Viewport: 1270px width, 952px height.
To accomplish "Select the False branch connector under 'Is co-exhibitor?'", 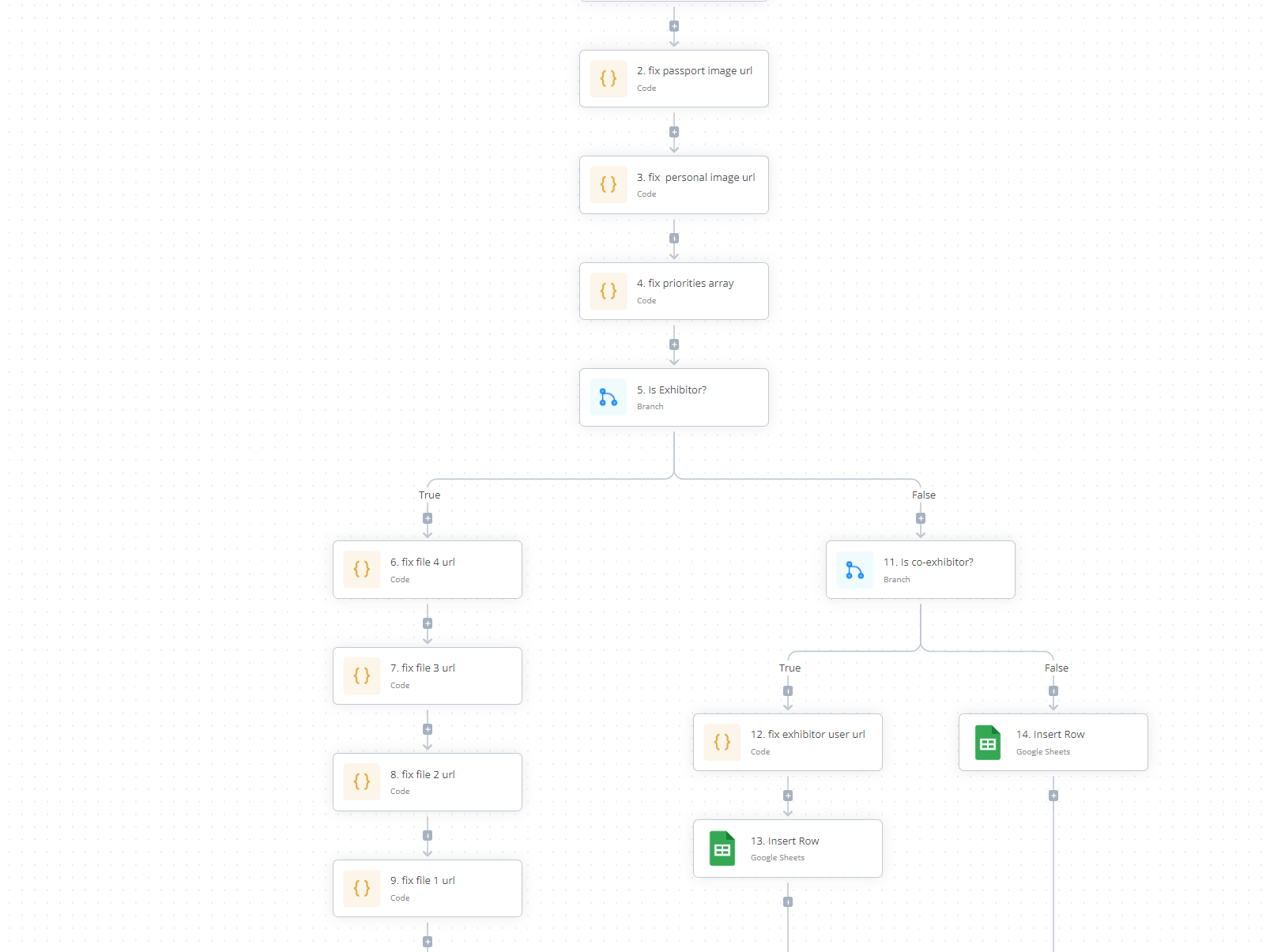I will (1053, 690).
